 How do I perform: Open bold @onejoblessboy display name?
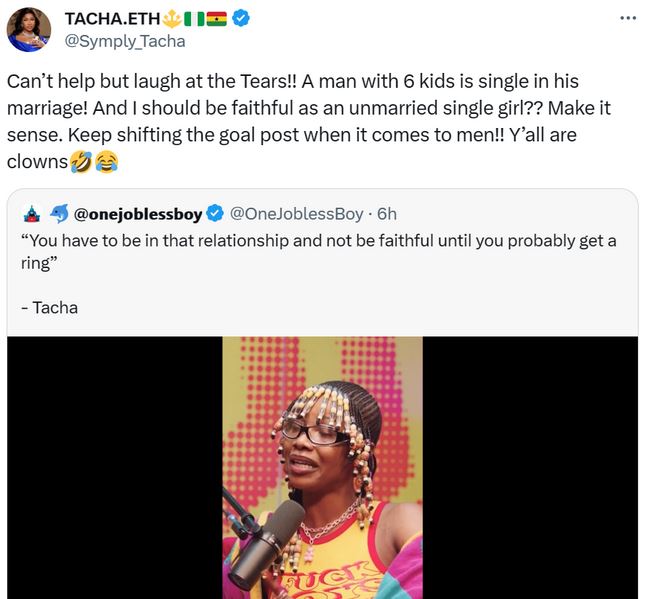[138, 213]
